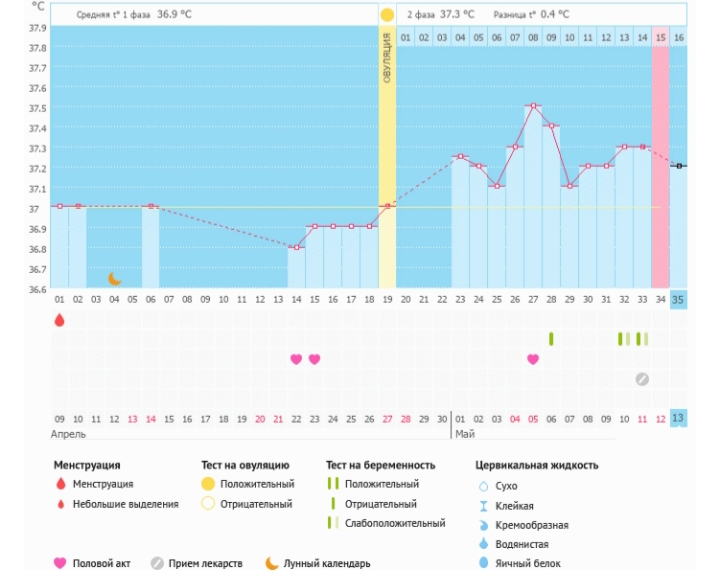The image size is (720, 578).
Task: Click the green pregnancy test mark under day 28
Action: (x=551, y=339)
